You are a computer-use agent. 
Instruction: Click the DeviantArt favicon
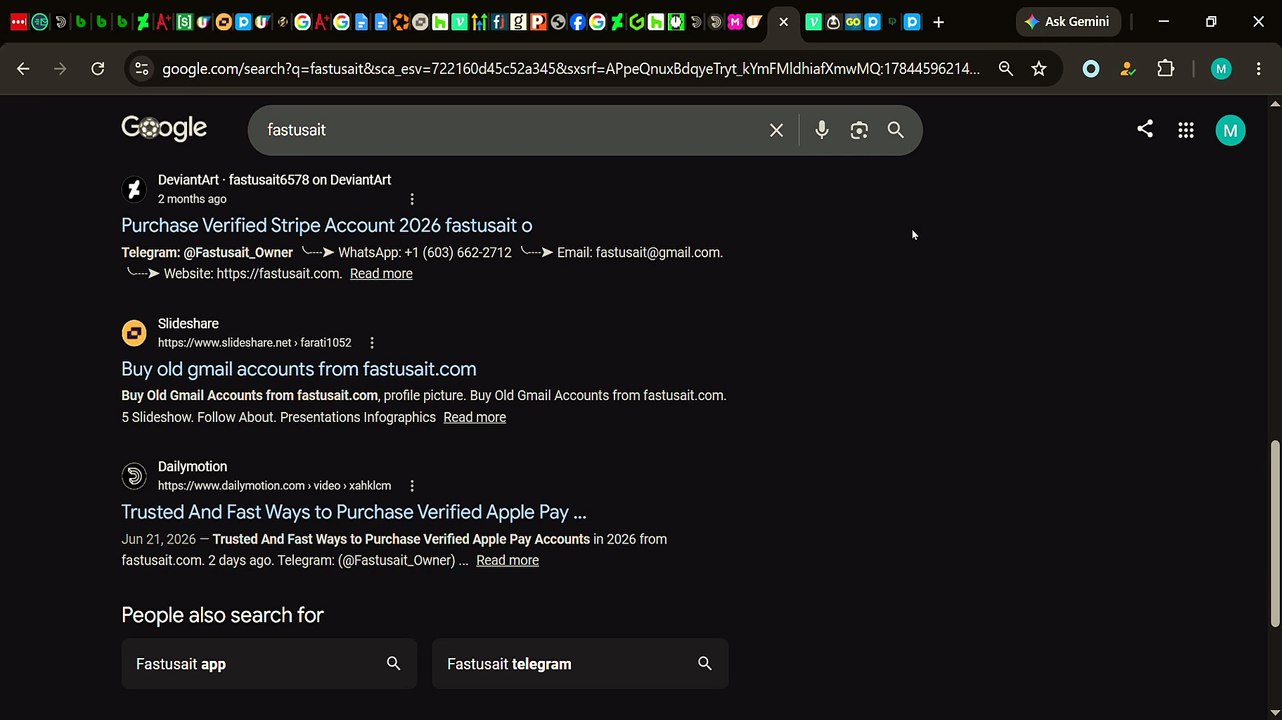click(134, 189)
